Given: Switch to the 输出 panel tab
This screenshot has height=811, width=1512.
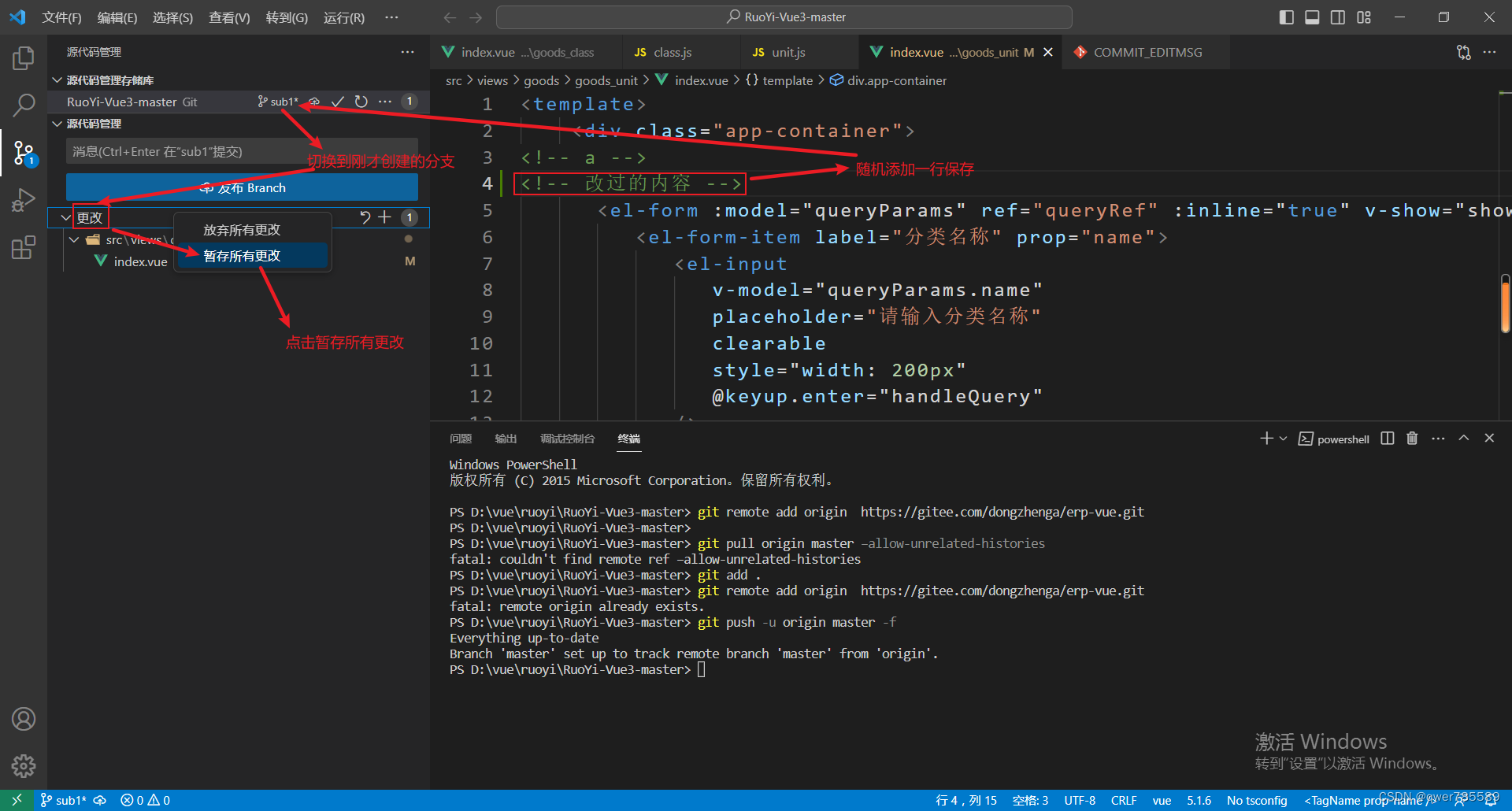Looking at the screenshot, I should [x=506, y=439].
